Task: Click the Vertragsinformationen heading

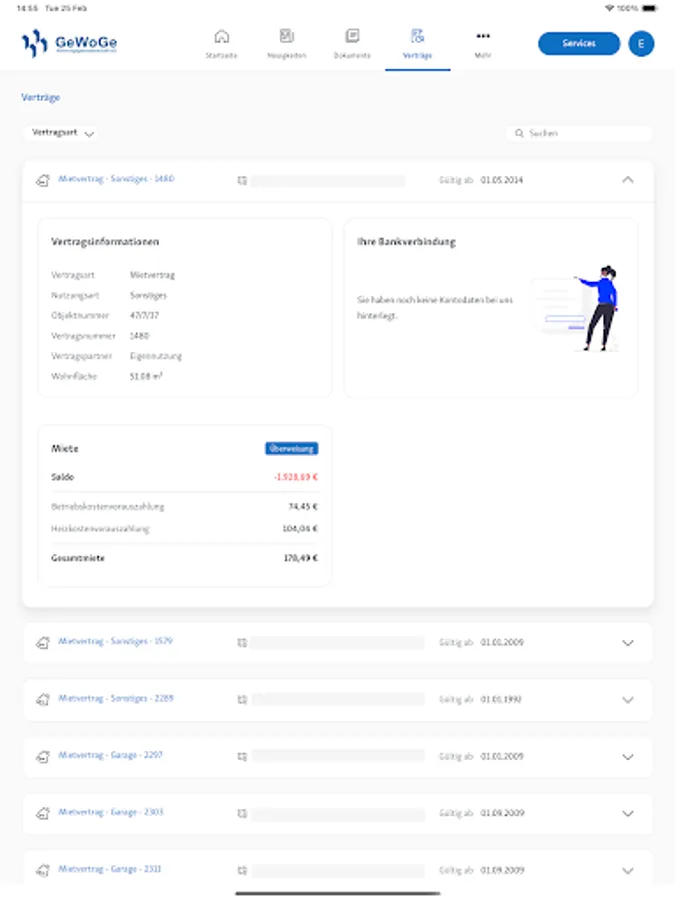Action: (x=105, y=242)
